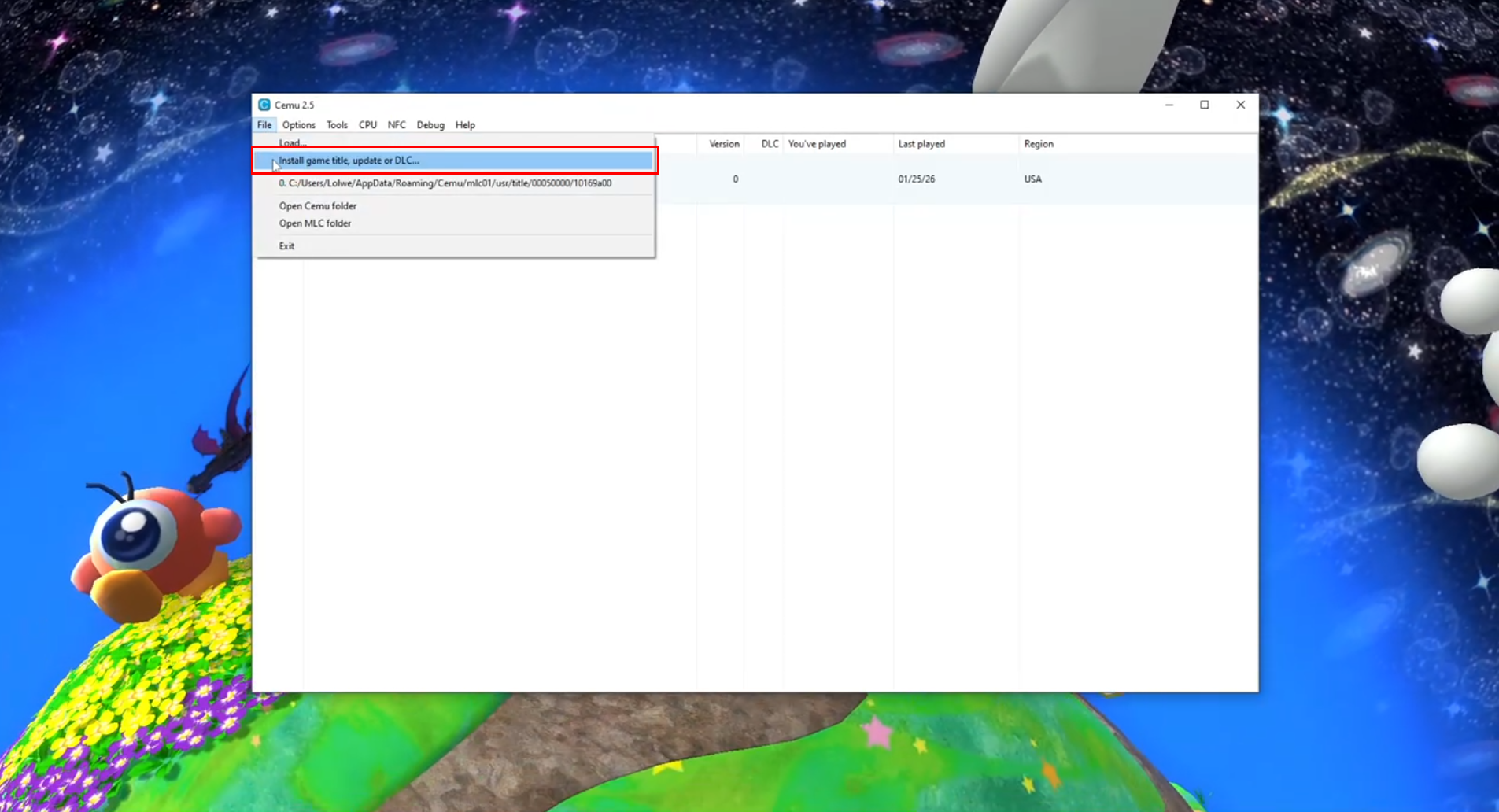The image size is (1499, 812).
Task: Open the Help menu
Action: (x=464, y=124)
